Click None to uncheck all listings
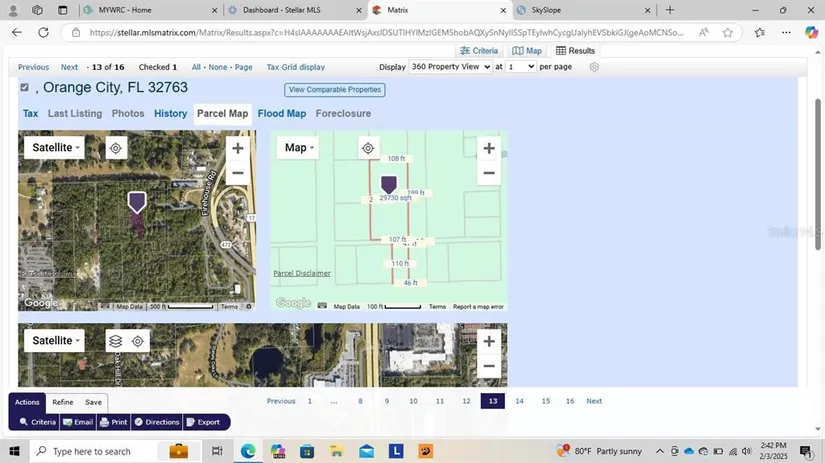 [217, 67]
